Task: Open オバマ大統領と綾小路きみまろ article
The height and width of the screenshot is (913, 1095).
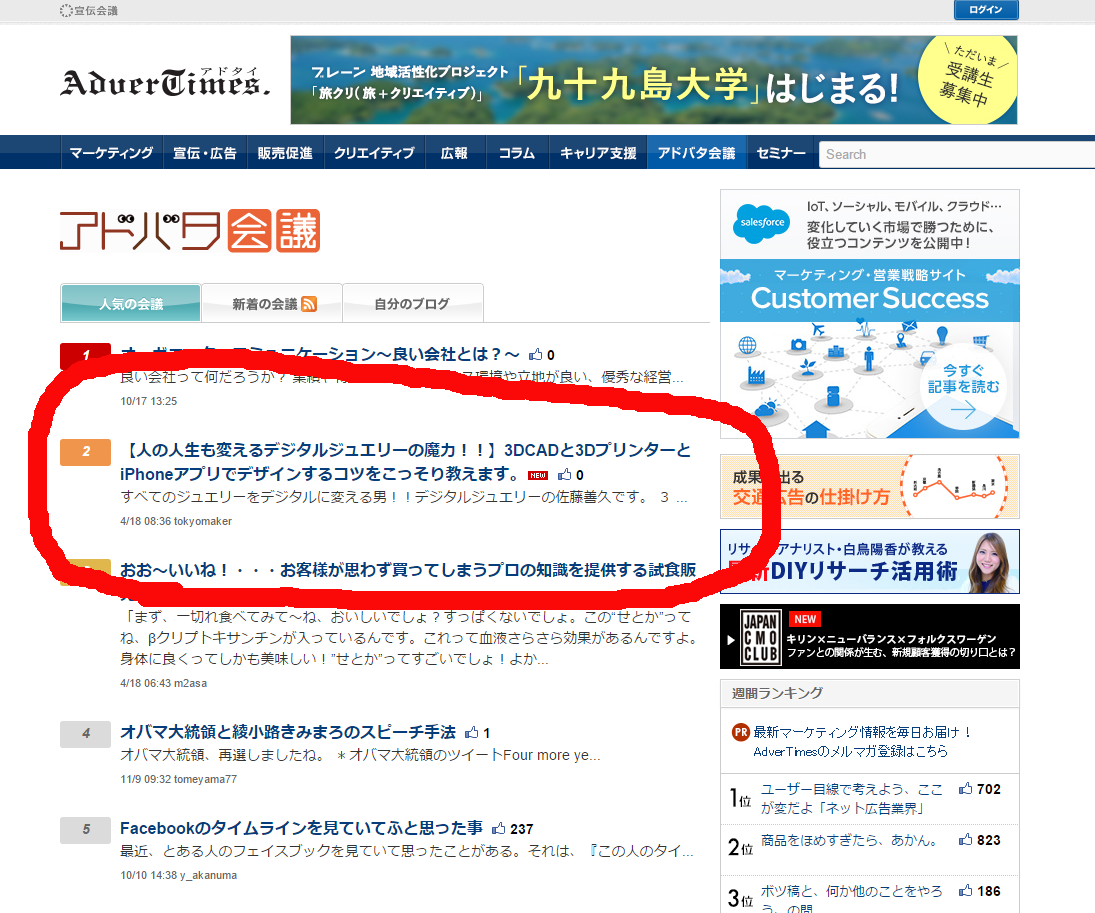Action: point(288,732)
